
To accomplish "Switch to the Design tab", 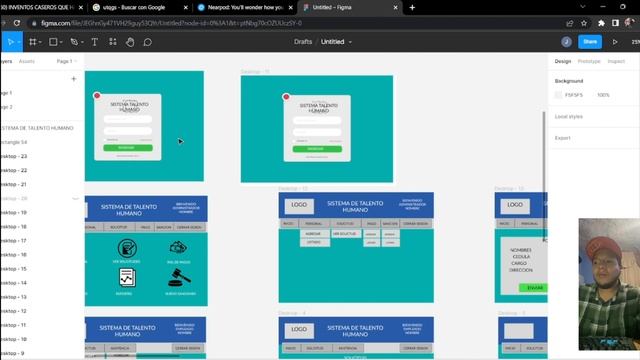I will (562, 61).
